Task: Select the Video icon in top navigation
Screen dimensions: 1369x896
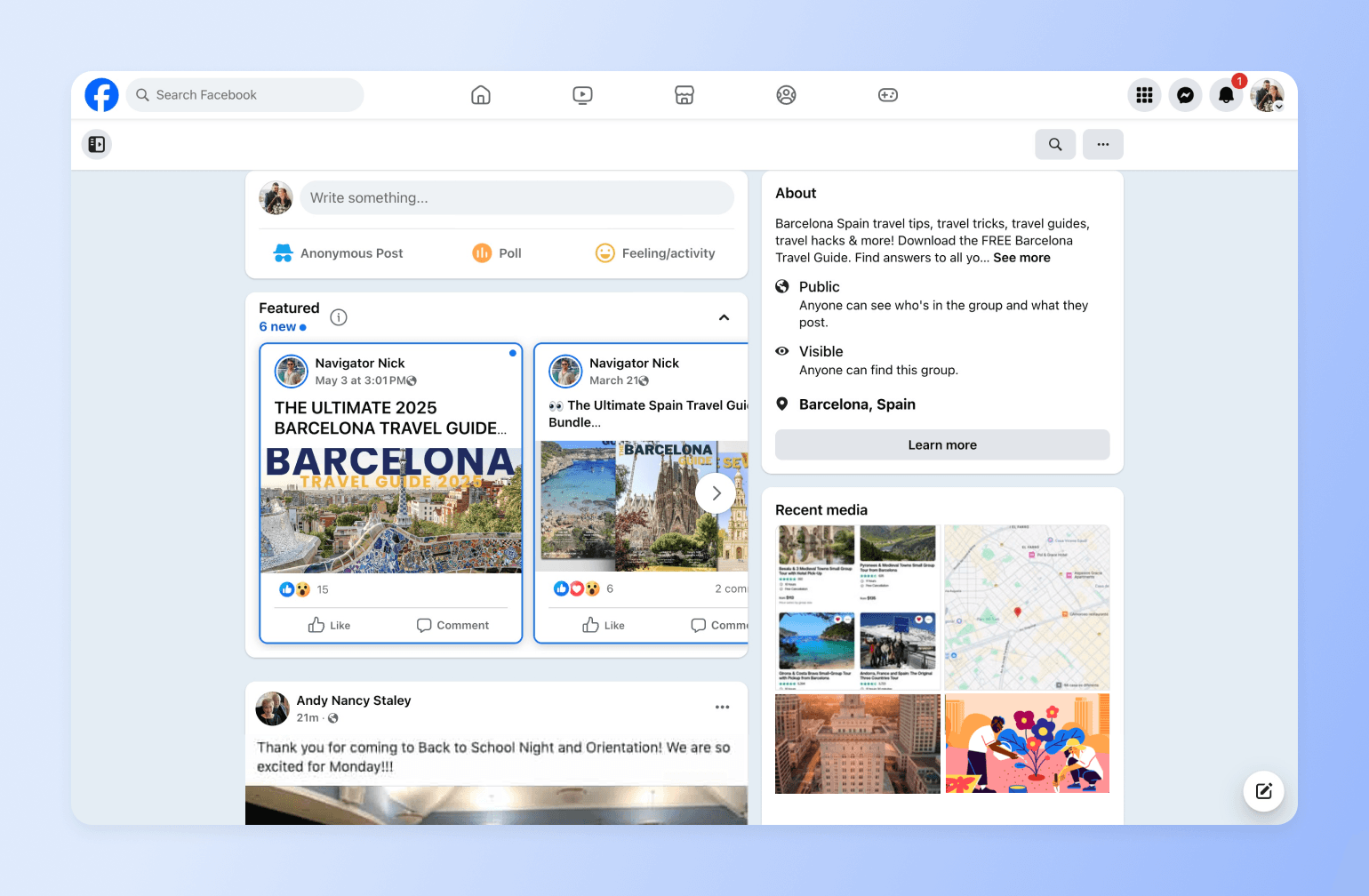Action: [582, 94]
